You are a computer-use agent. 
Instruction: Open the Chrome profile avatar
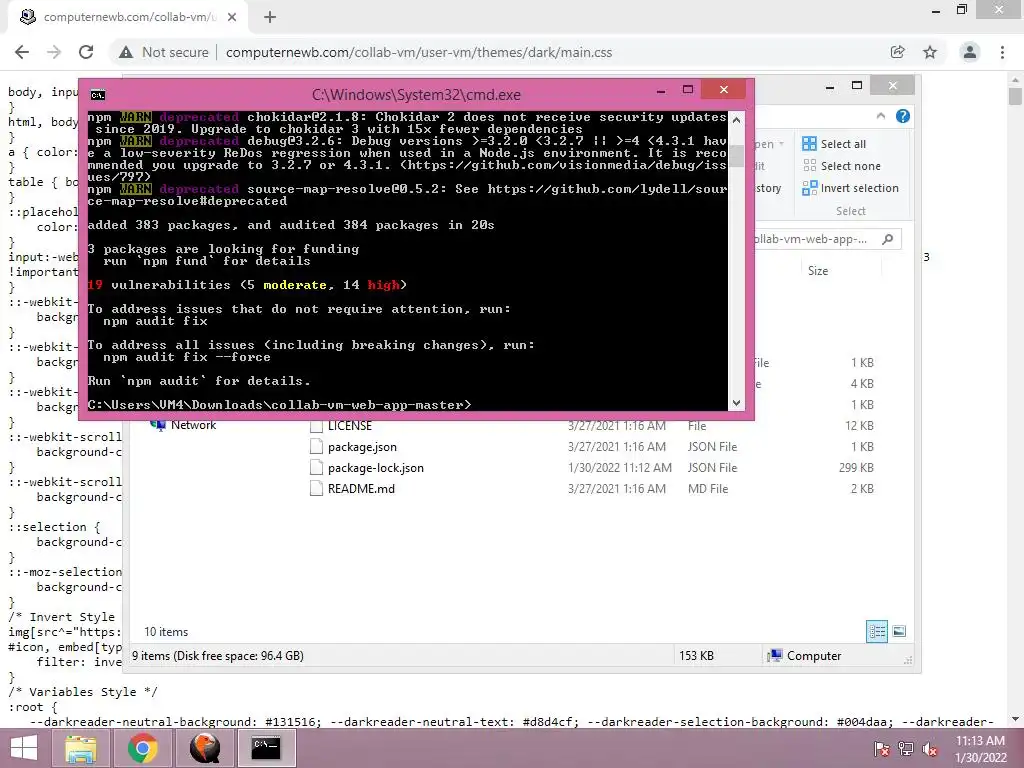[970, 52]
